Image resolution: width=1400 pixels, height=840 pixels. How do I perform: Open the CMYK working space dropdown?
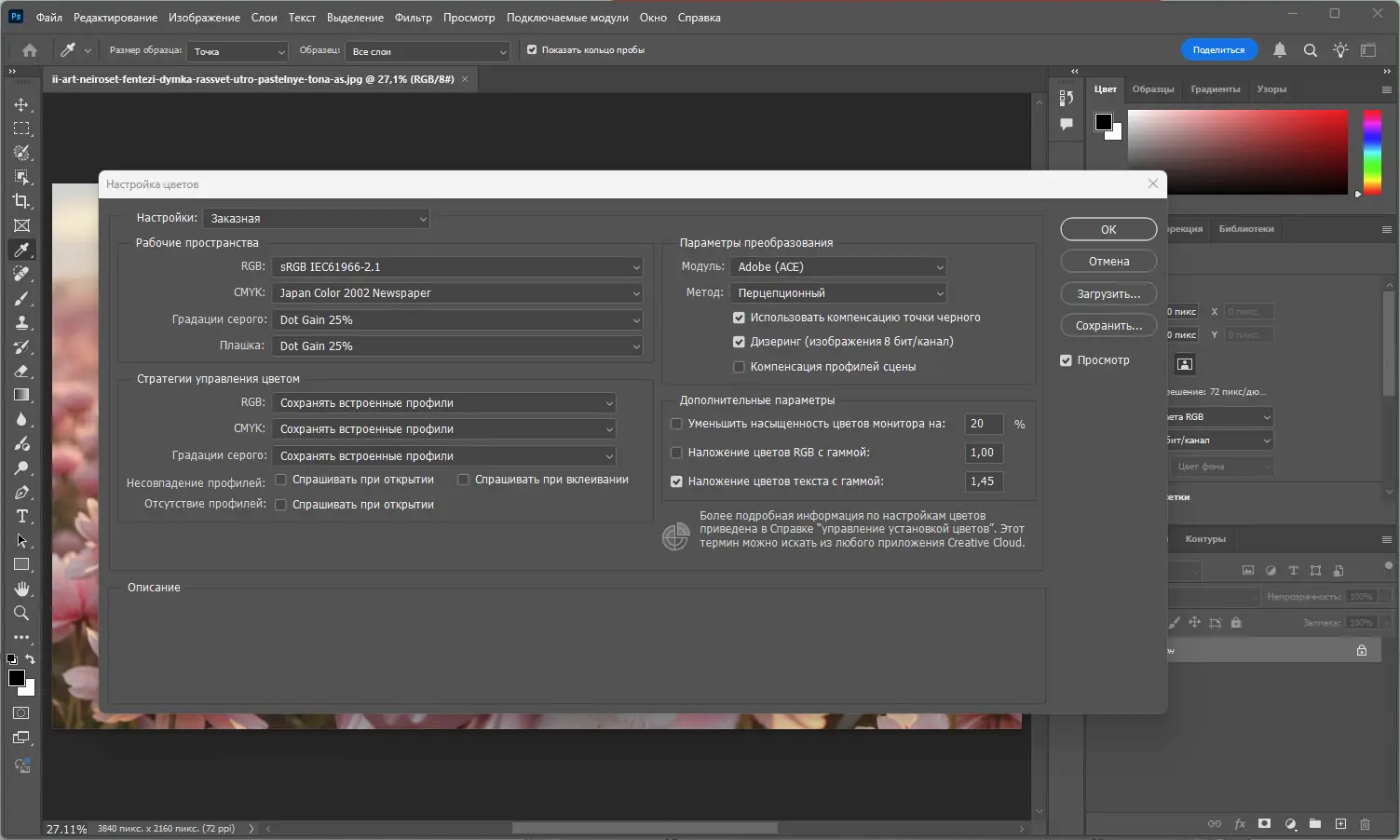(x=457, y=292)
